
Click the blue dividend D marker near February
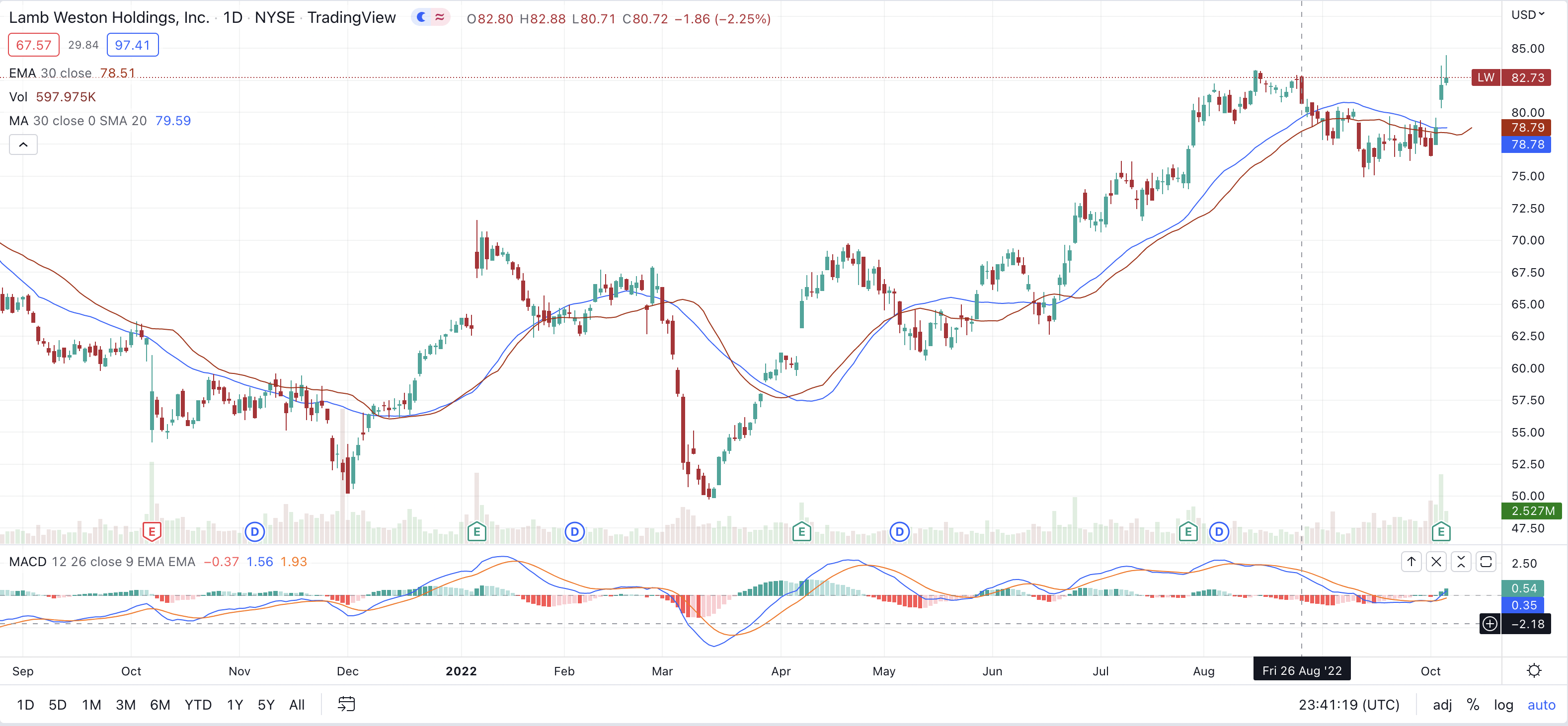574,532
